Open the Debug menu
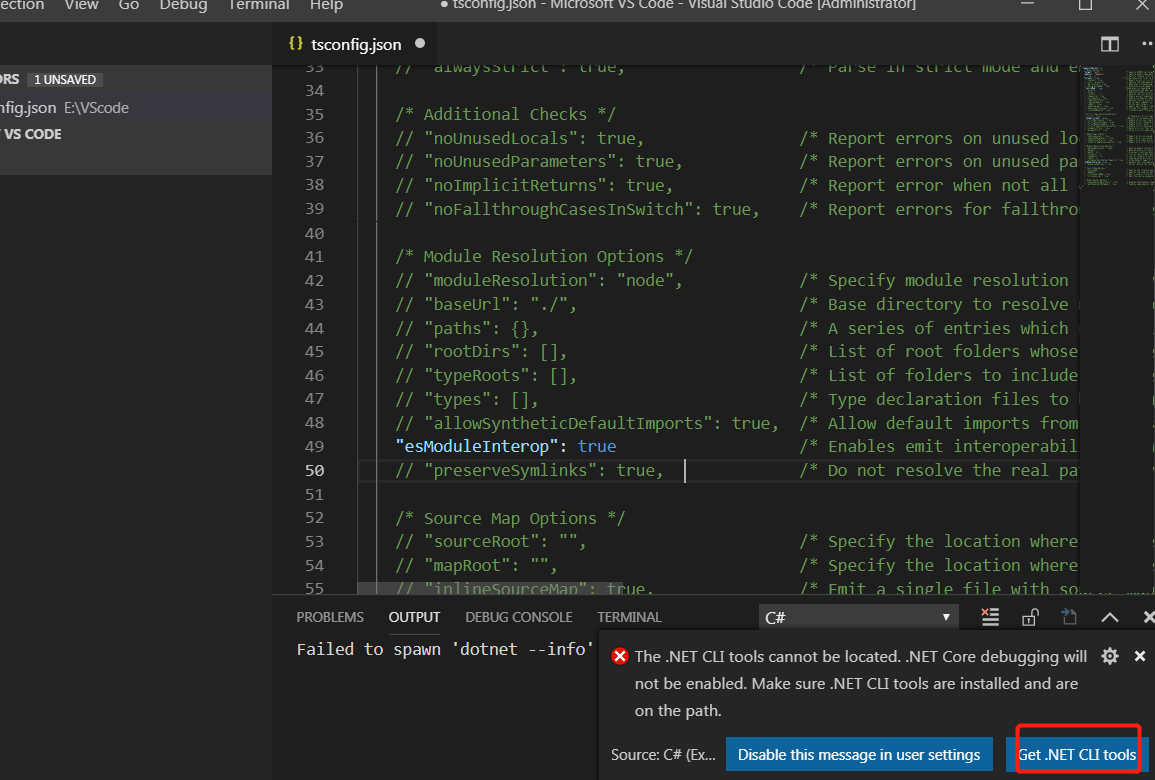The width and height of the screenshot is (1155, 780). tap(183, 5)
